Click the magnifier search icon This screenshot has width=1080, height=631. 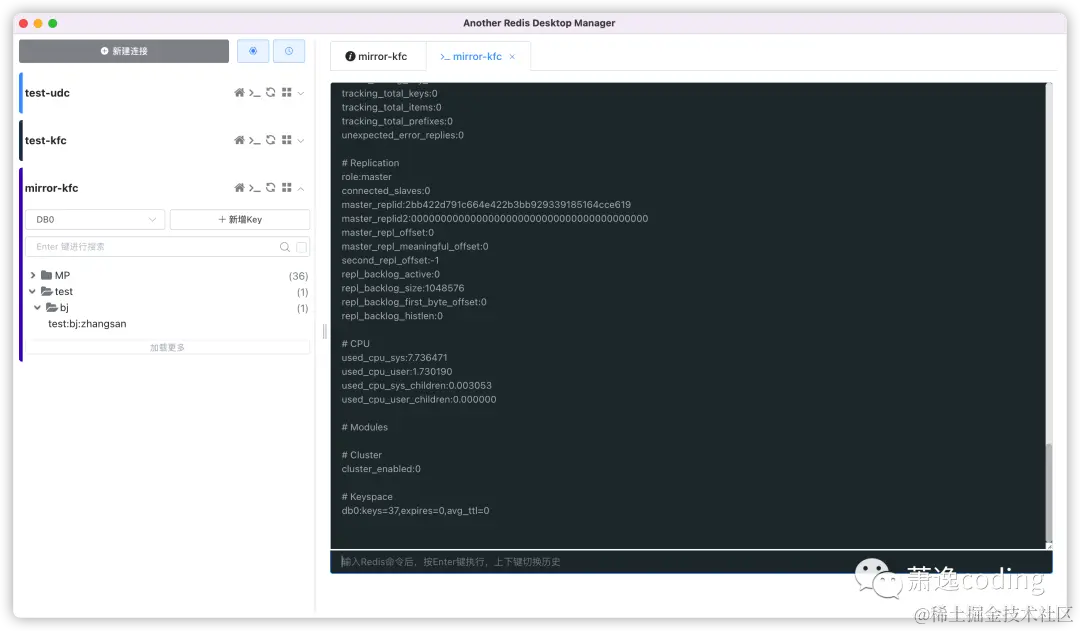point(284,247)
